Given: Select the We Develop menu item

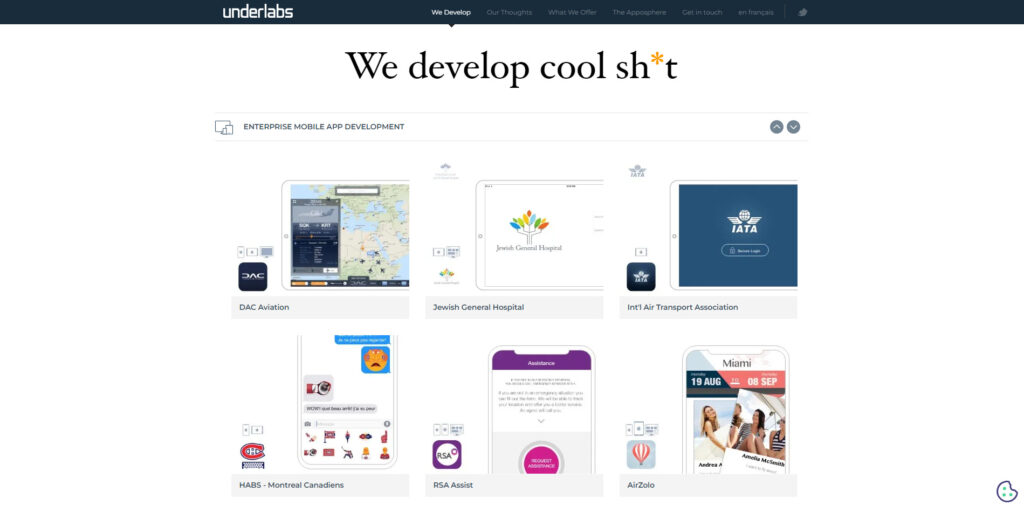Looking at the screenshot, I should pos(451,12).
